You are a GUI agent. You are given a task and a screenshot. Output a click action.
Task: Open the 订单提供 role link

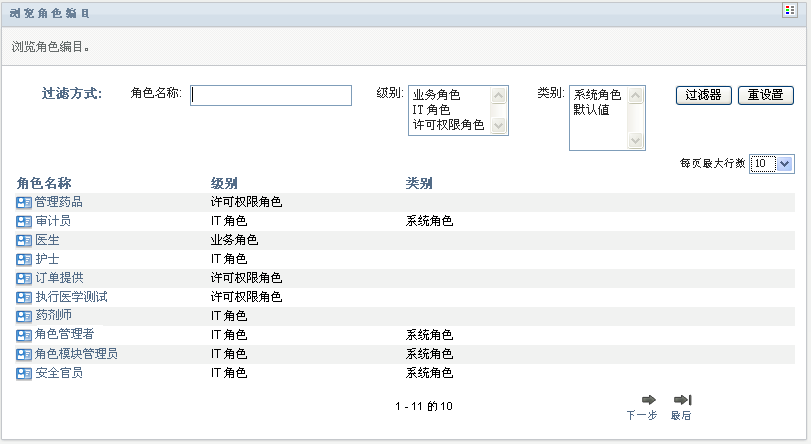coord(59,278)
